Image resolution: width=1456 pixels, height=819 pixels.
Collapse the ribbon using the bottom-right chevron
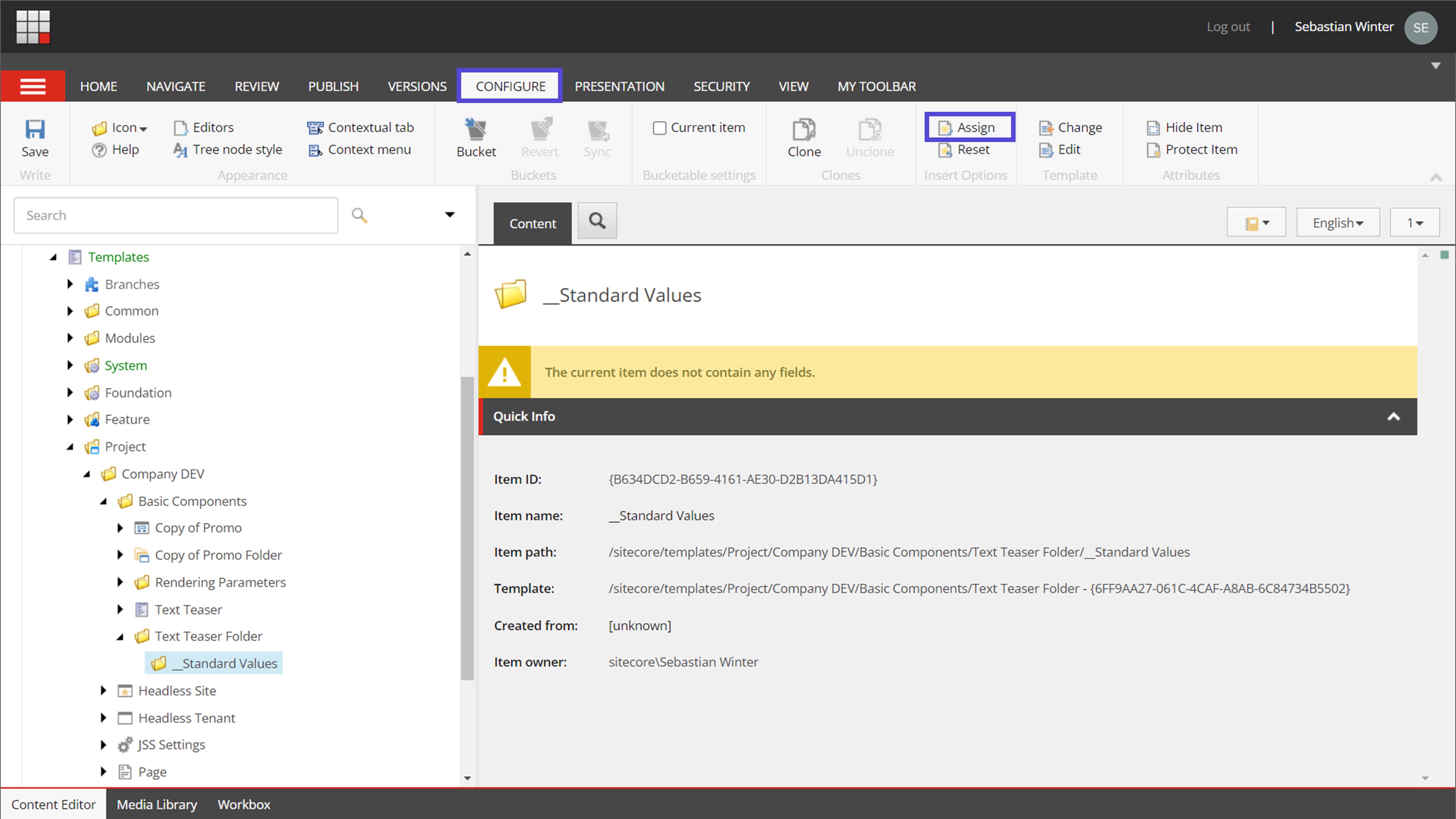tap(1436, 177)
